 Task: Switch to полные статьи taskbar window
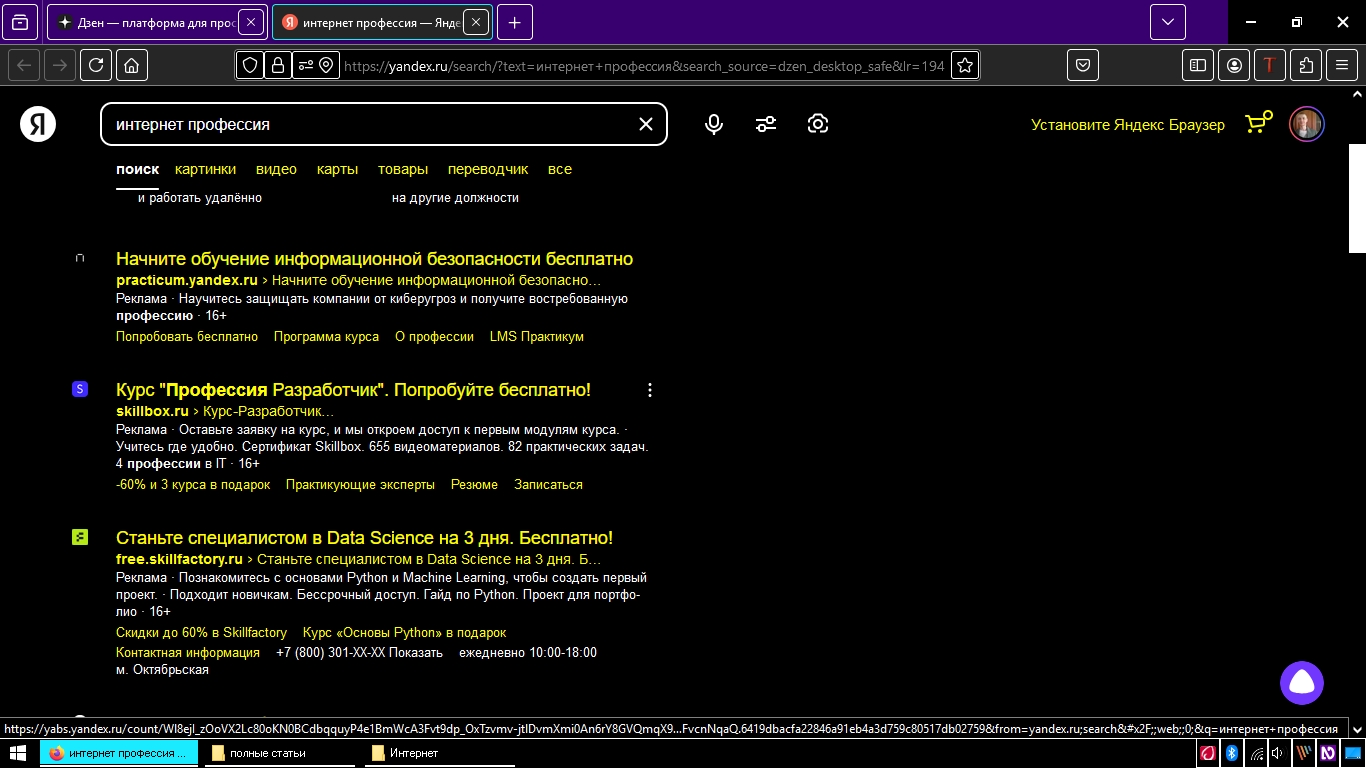pos(278,753)
